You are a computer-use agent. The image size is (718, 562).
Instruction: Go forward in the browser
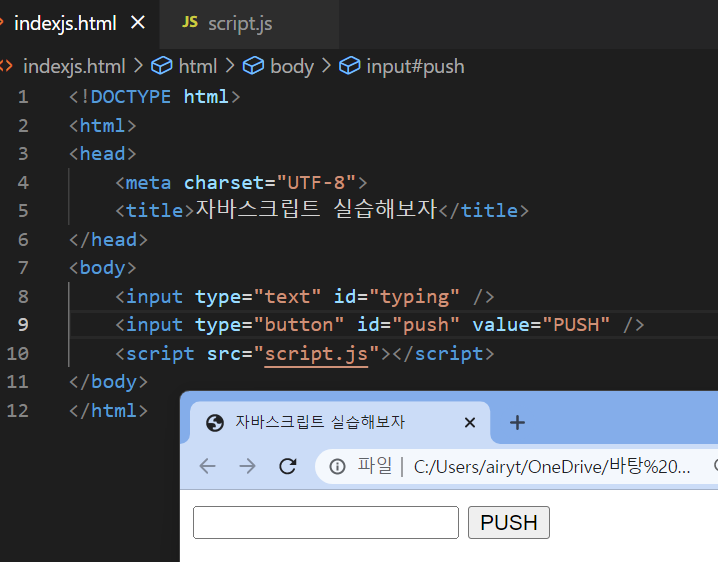248,466
